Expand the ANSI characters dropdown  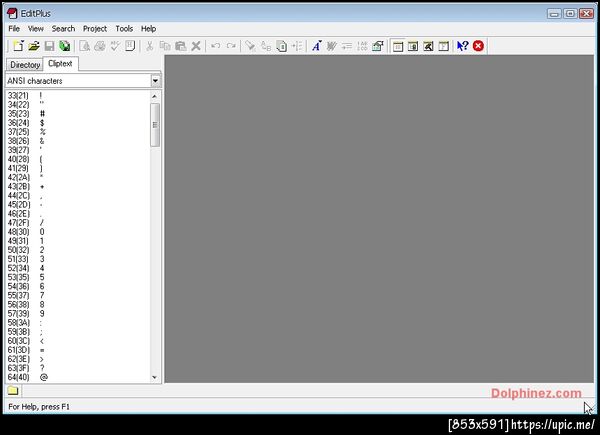point(155,81)
